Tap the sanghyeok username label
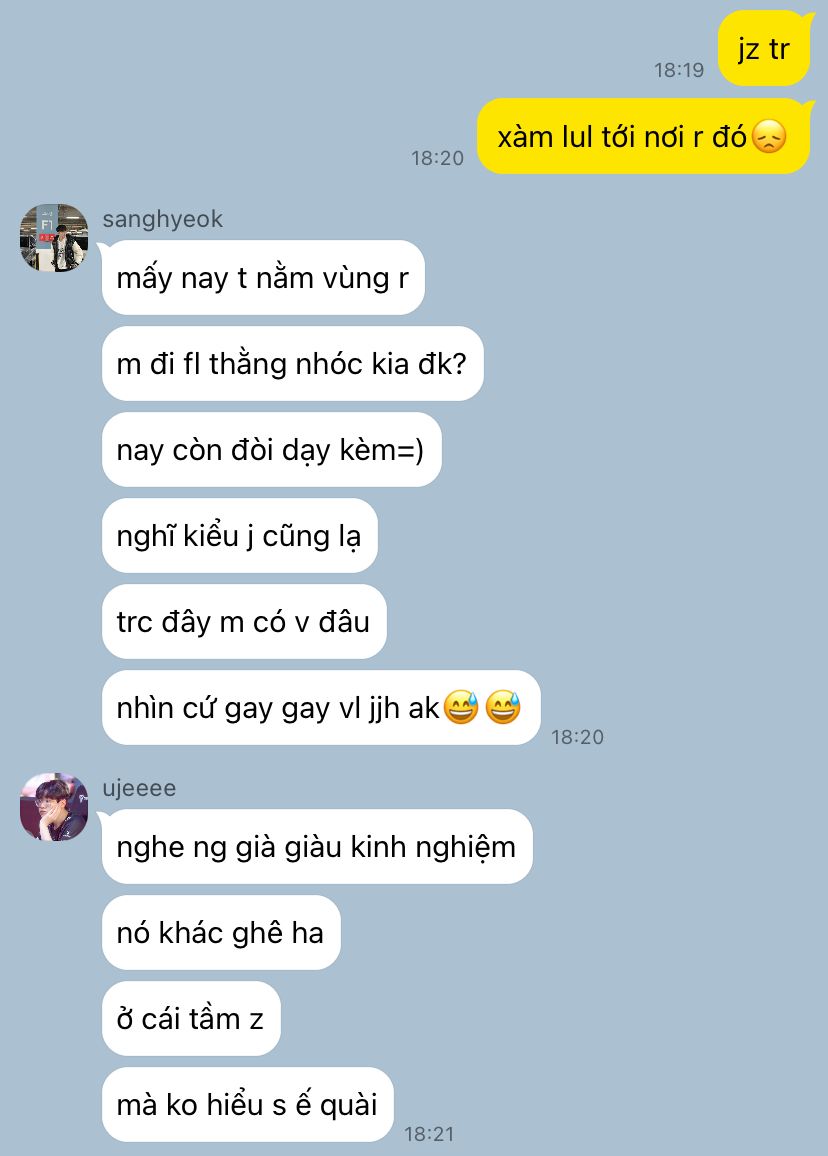 [162, 219]
